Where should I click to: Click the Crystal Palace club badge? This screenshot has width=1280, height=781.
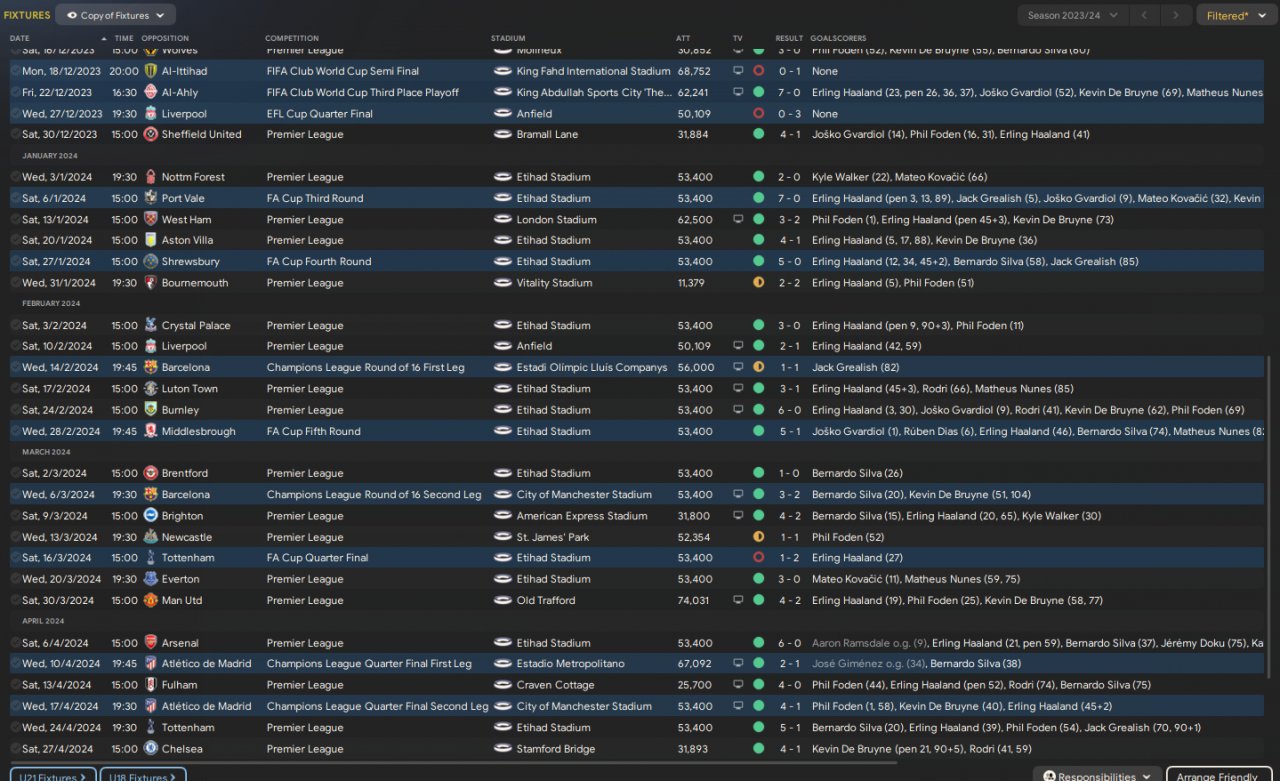pyautogui.click(x=151, y=325)
